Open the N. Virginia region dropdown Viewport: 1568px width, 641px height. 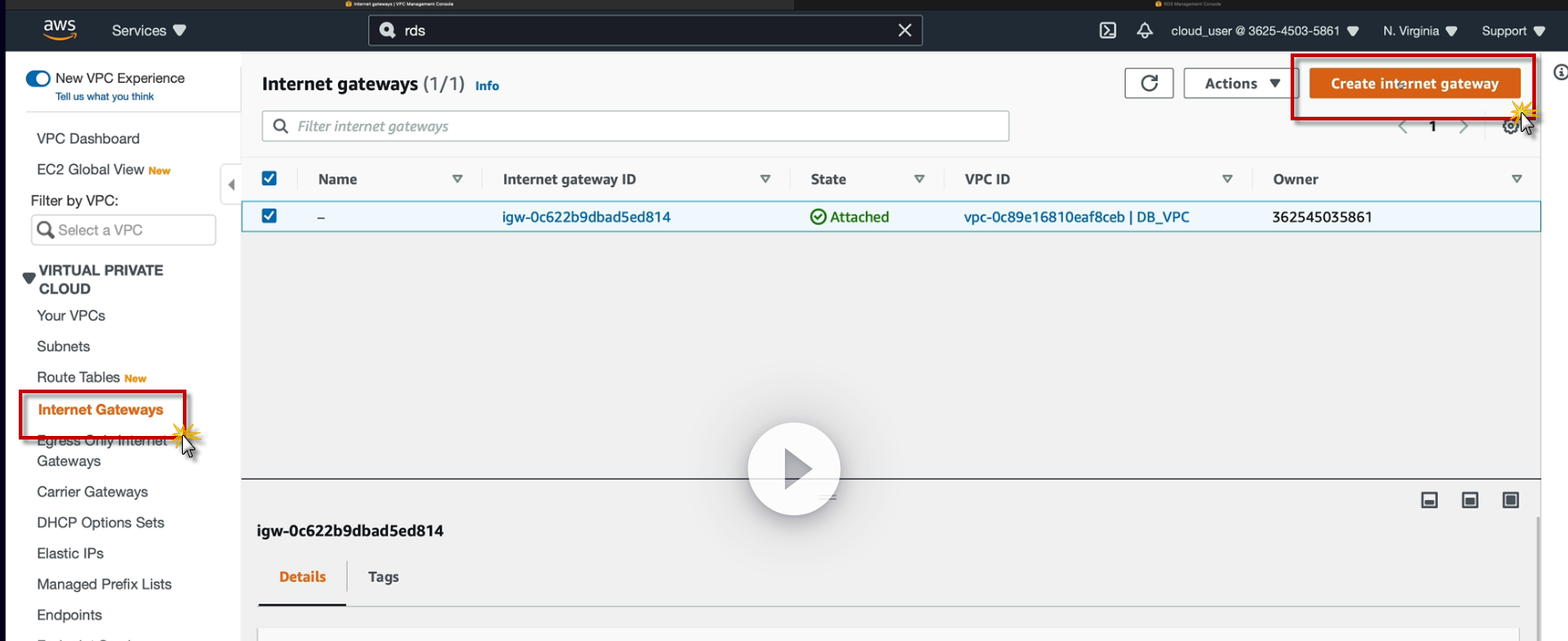point(1420,30)
